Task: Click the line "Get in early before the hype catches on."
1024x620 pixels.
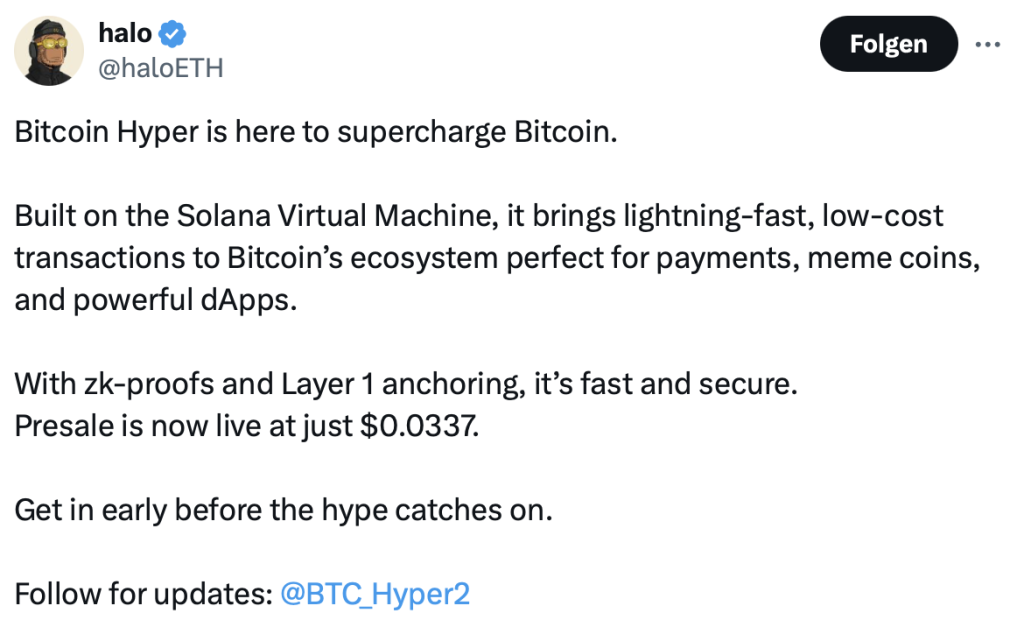Action: click(283, 511)
